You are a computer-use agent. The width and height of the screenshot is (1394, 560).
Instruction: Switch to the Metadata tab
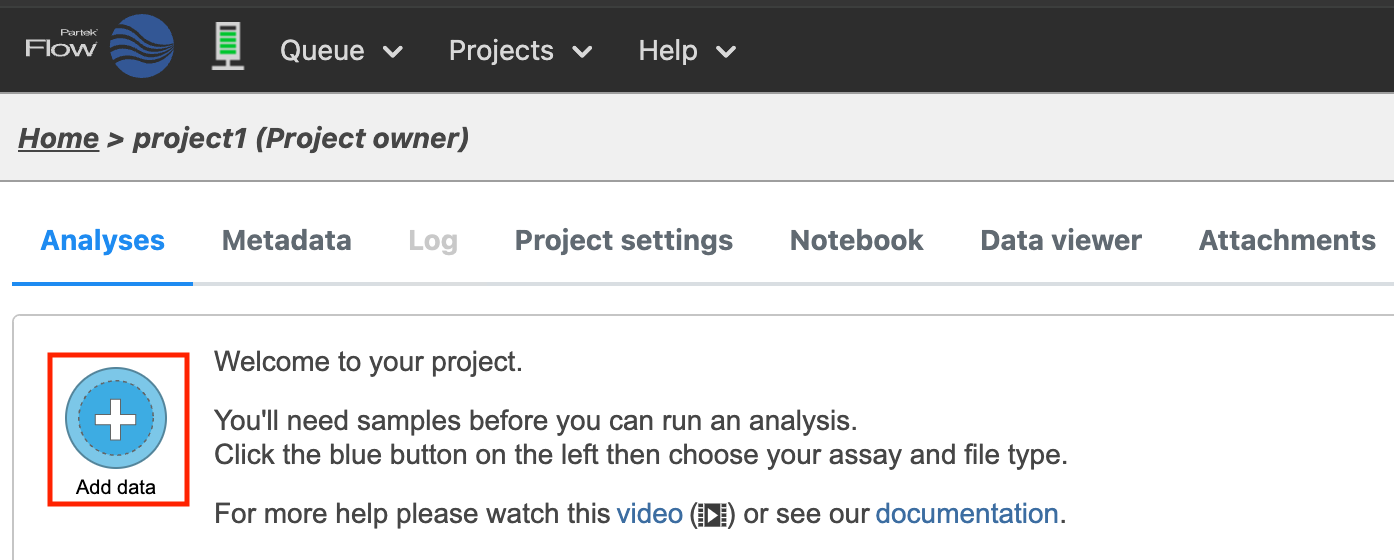[286, 241]
